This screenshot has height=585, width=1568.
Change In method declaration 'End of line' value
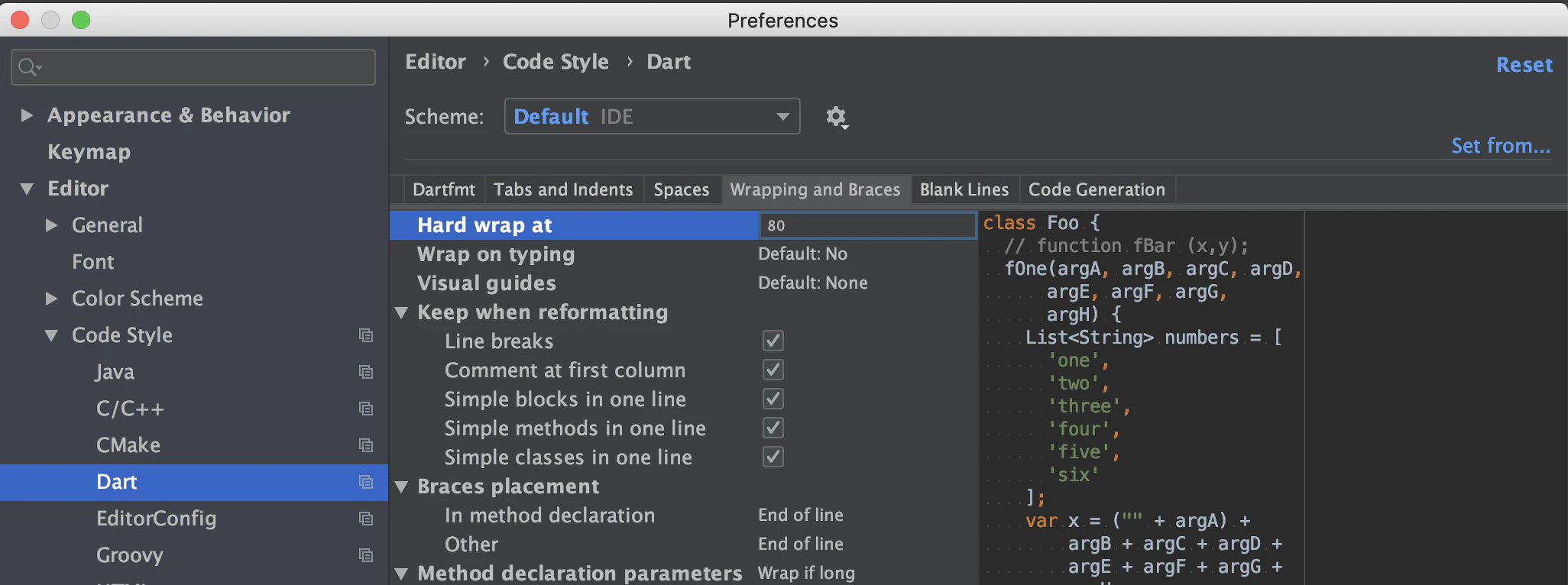pyautogui.click(x=801, y=516)
